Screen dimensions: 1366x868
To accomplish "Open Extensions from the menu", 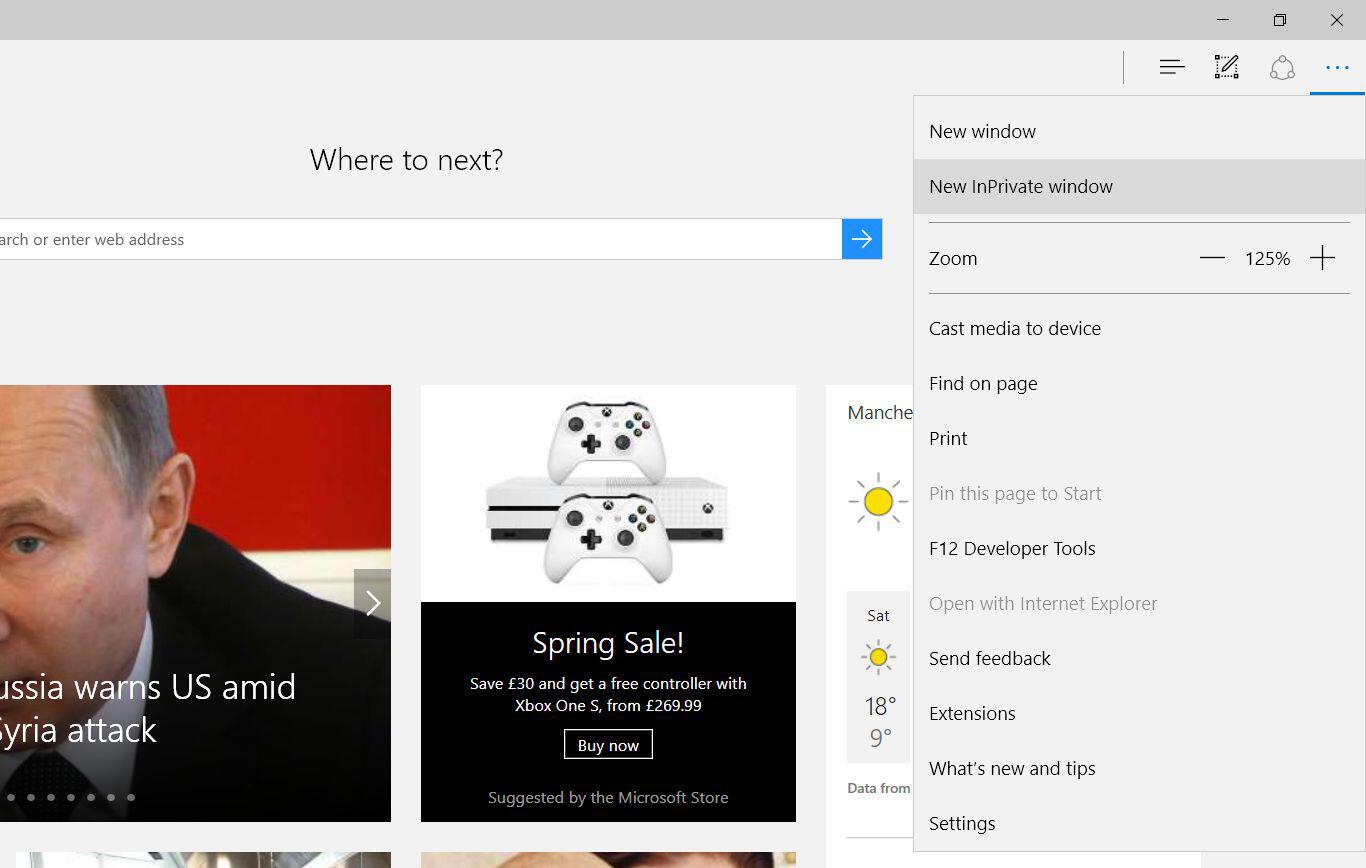I will pyautogui.click(x=1139, y=713).
